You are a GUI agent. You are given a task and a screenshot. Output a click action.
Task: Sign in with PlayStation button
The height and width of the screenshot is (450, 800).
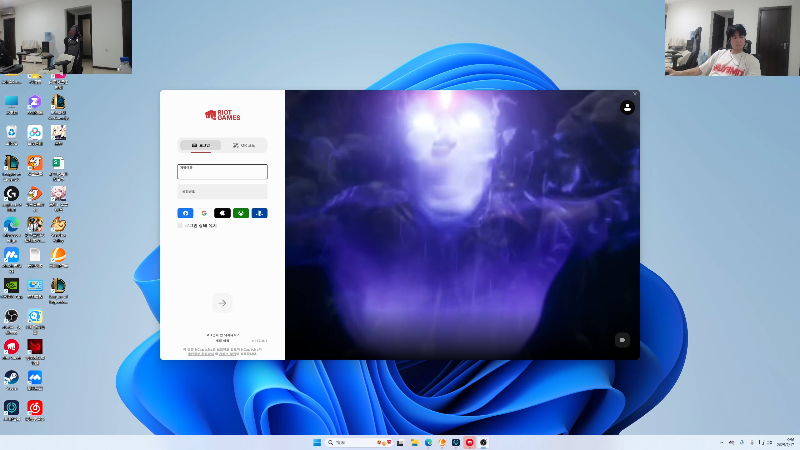(260, 213)
